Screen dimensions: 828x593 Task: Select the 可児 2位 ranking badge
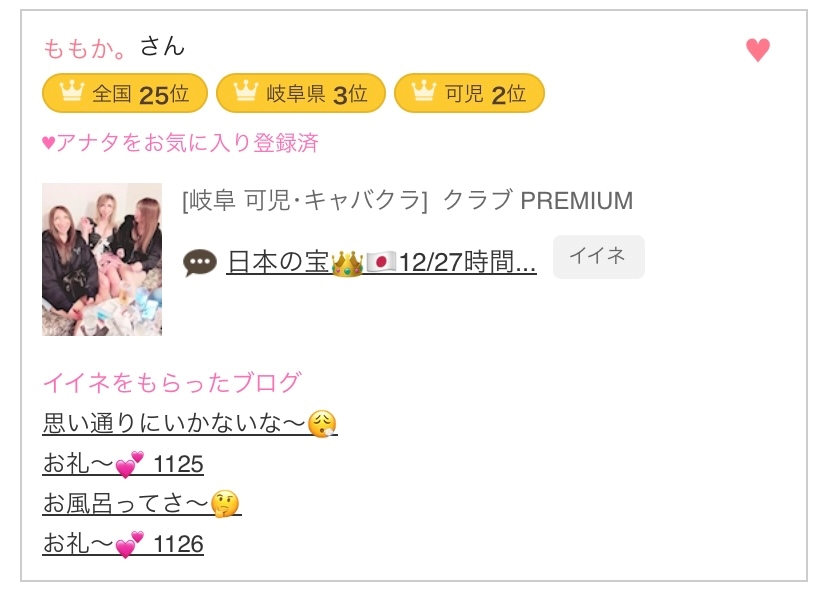click(469, 94)
